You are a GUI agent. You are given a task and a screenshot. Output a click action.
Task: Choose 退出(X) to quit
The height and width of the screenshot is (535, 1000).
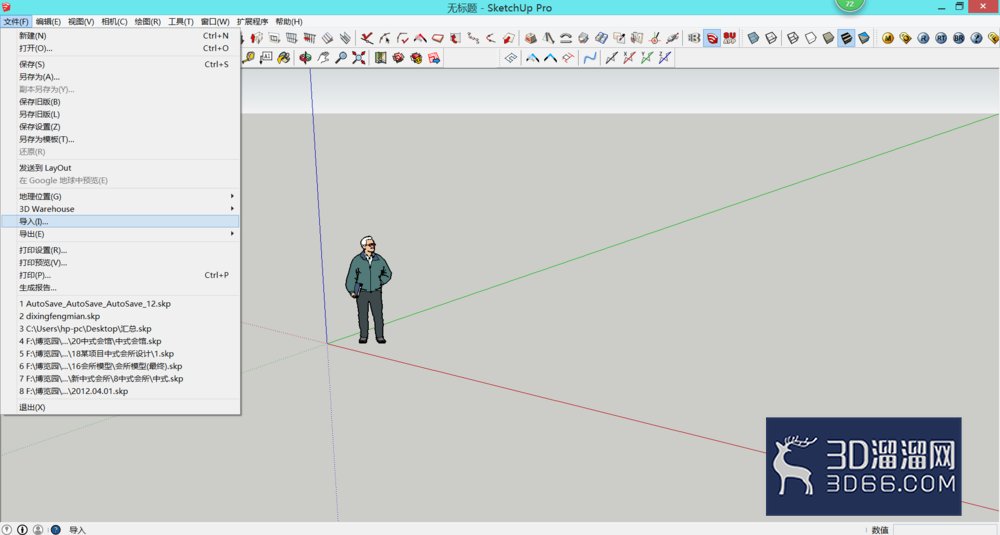[x=121, y=407]
